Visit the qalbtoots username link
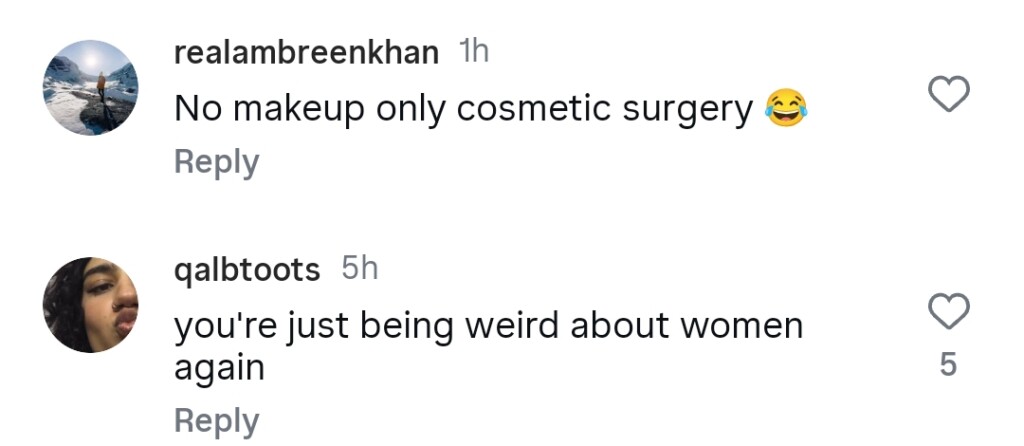Viewport: 1024px width, 446px height. [247, 269]
